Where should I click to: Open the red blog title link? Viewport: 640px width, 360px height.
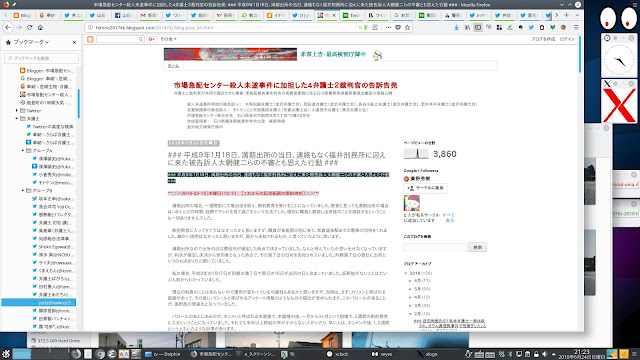pyautogui.click(x=285, y=85)
